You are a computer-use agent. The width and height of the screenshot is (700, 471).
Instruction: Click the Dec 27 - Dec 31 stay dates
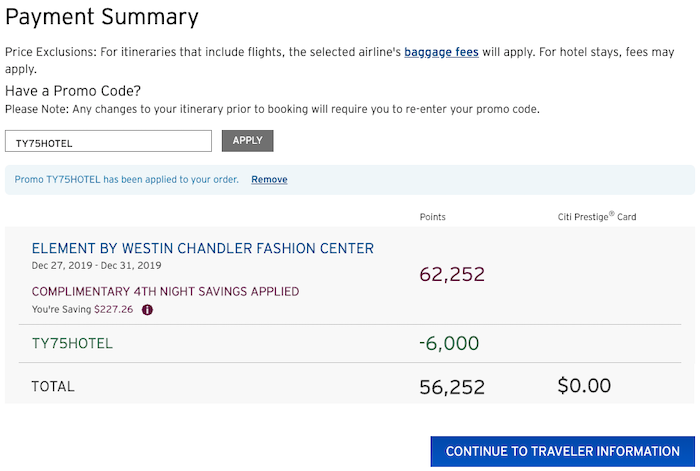96,266
